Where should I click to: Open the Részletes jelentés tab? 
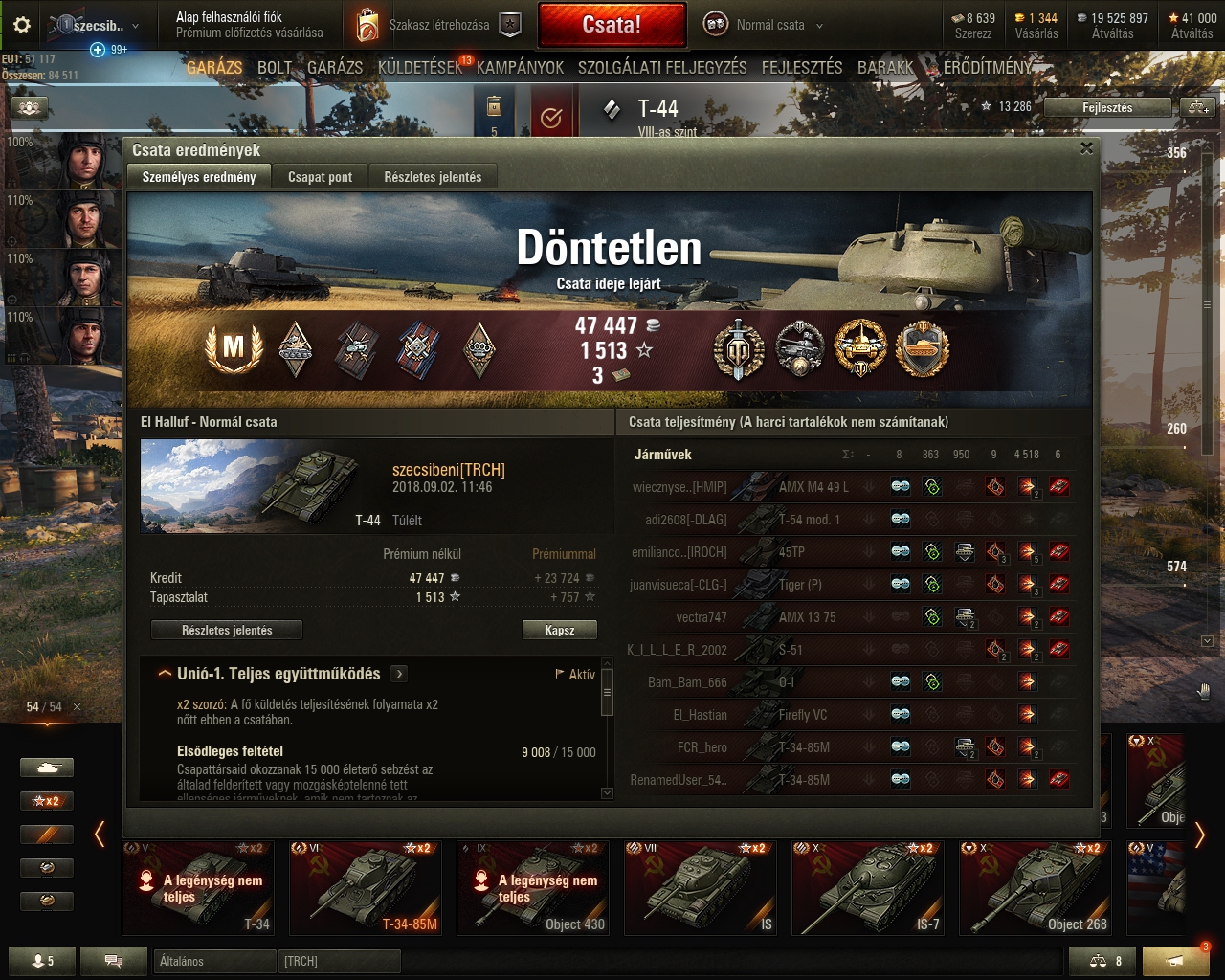tap(433, 177)
